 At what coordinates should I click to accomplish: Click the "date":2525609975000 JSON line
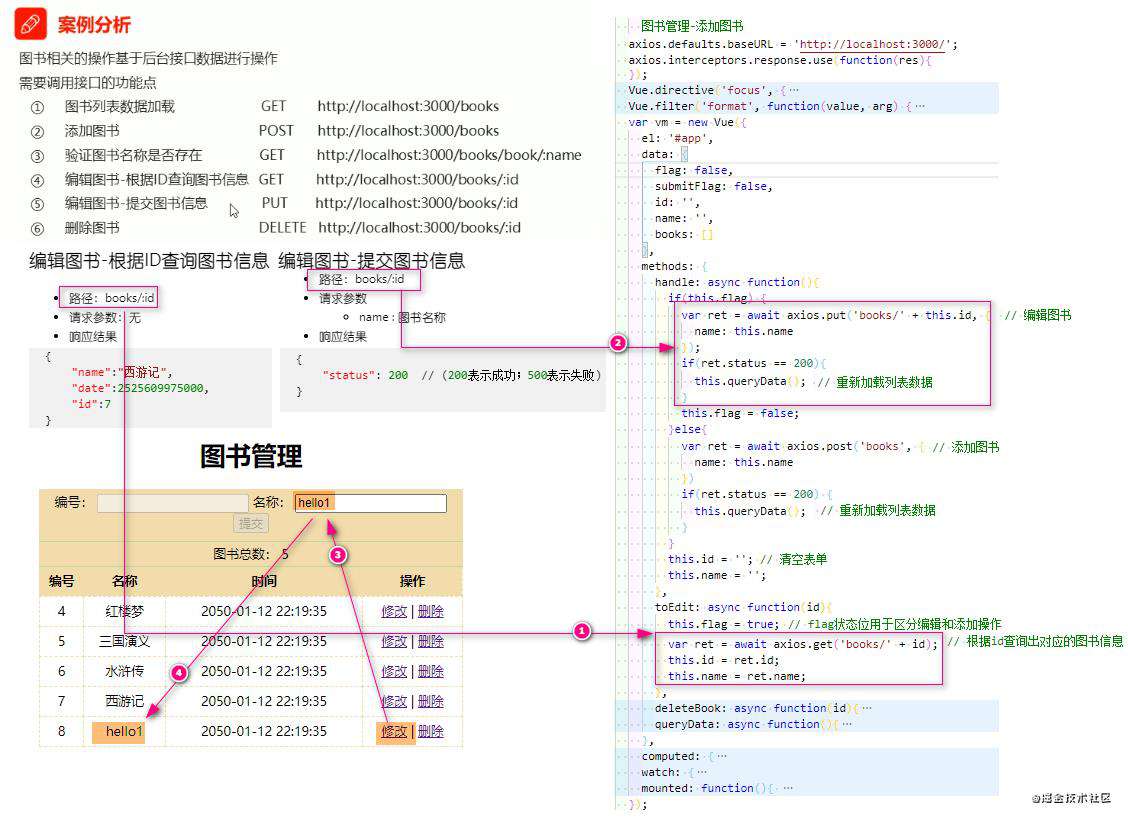140,388
